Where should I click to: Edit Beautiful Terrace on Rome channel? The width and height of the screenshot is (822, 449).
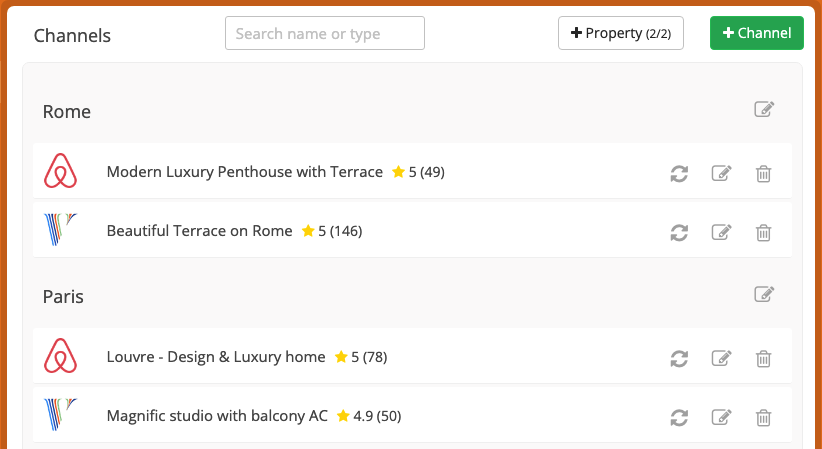721,232
